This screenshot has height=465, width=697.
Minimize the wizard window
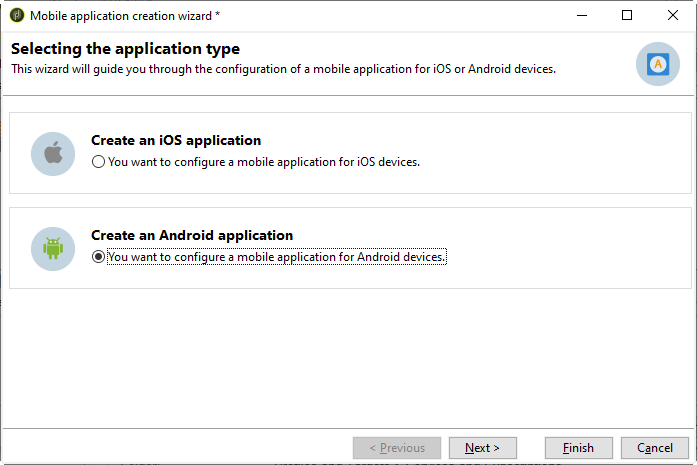(x=581, y=16)
